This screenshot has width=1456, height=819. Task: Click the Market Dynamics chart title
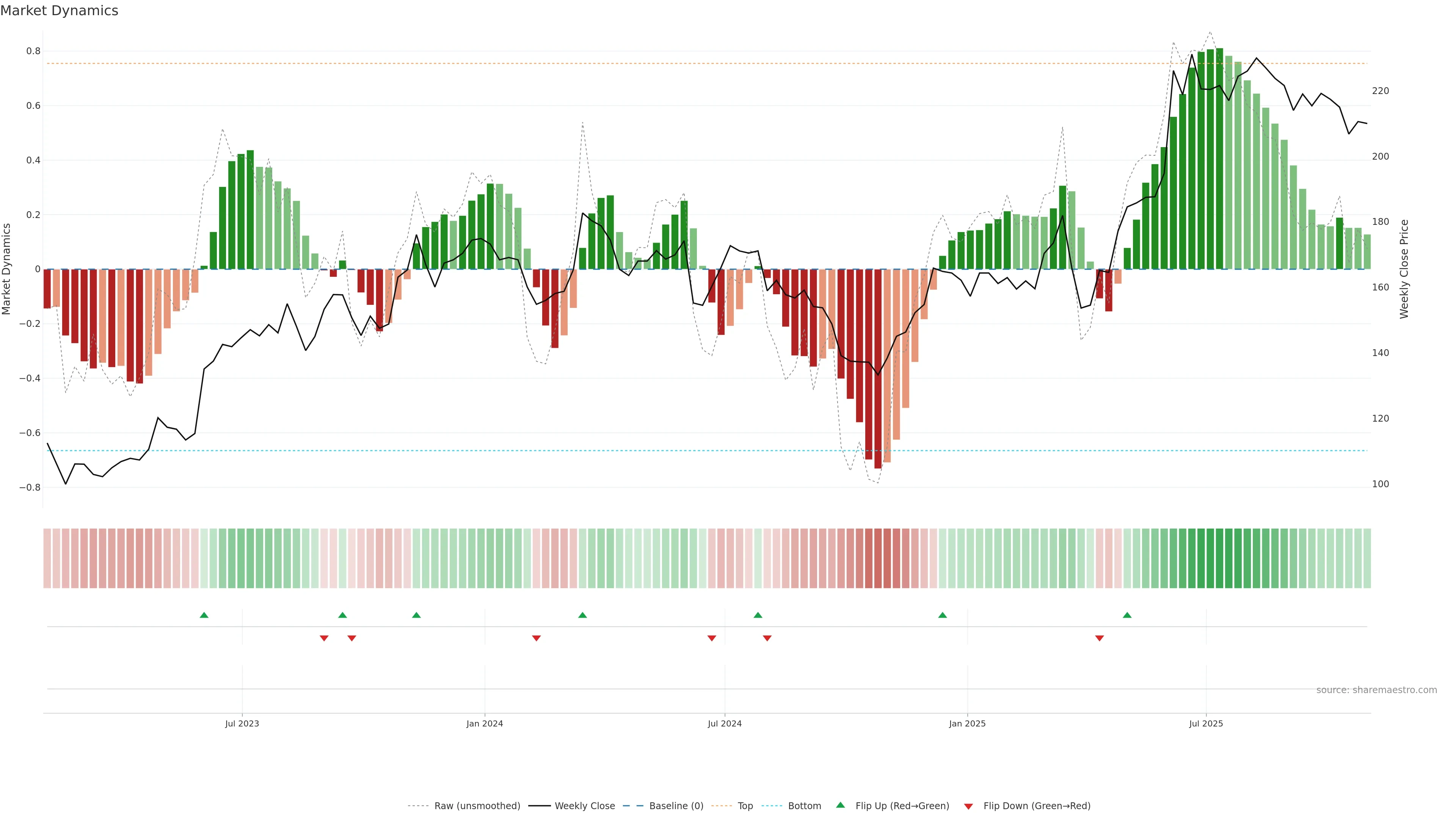point(60,11)
